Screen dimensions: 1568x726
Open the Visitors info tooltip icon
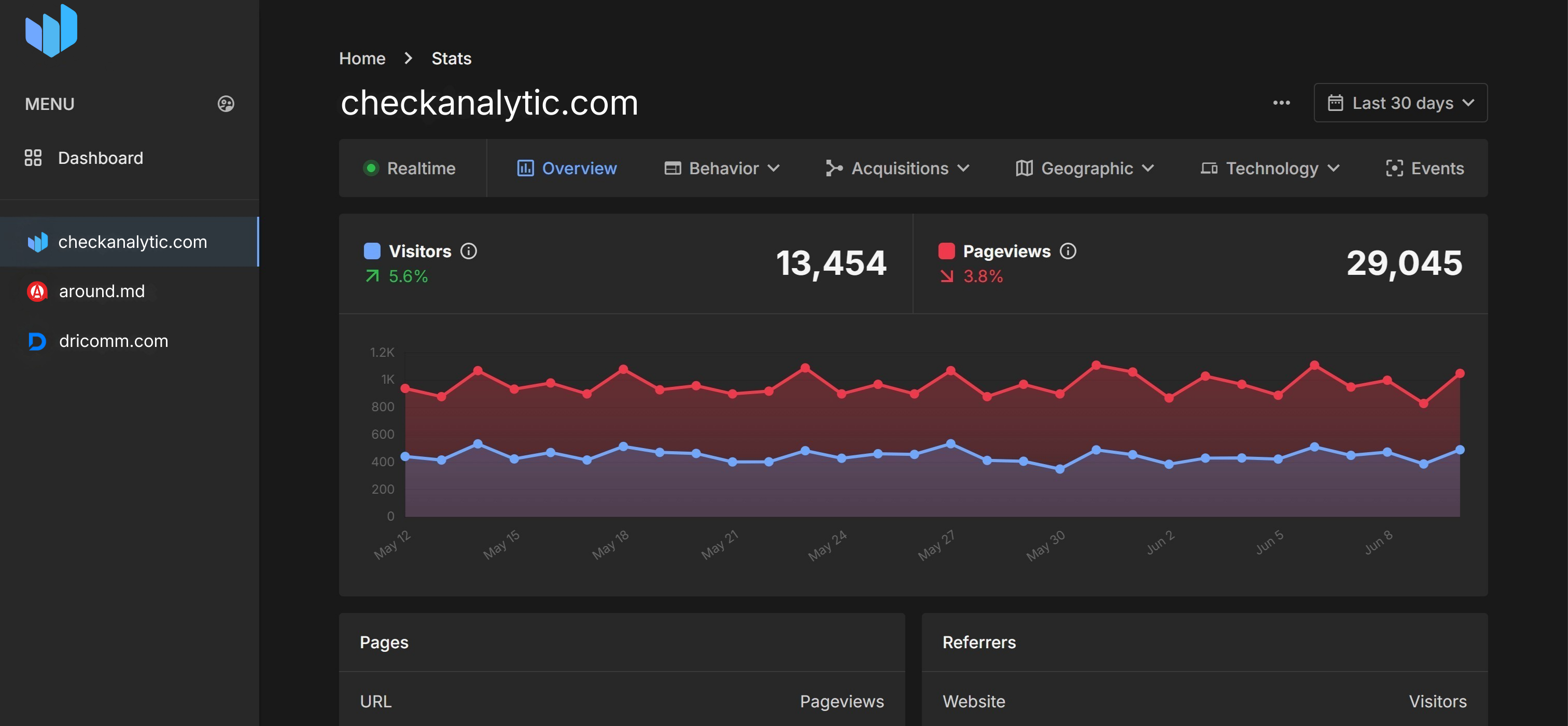click(469, 250)
